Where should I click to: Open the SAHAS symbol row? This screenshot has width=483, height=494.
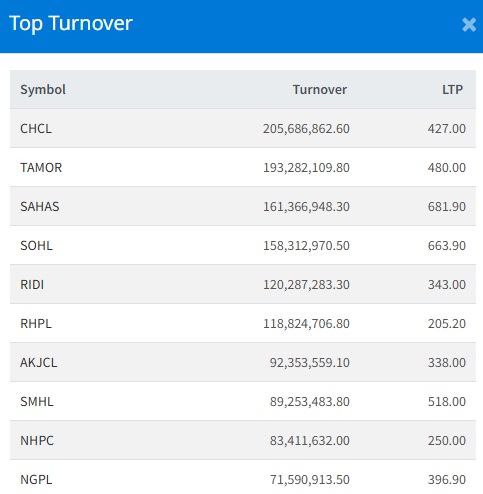[243, 207]
